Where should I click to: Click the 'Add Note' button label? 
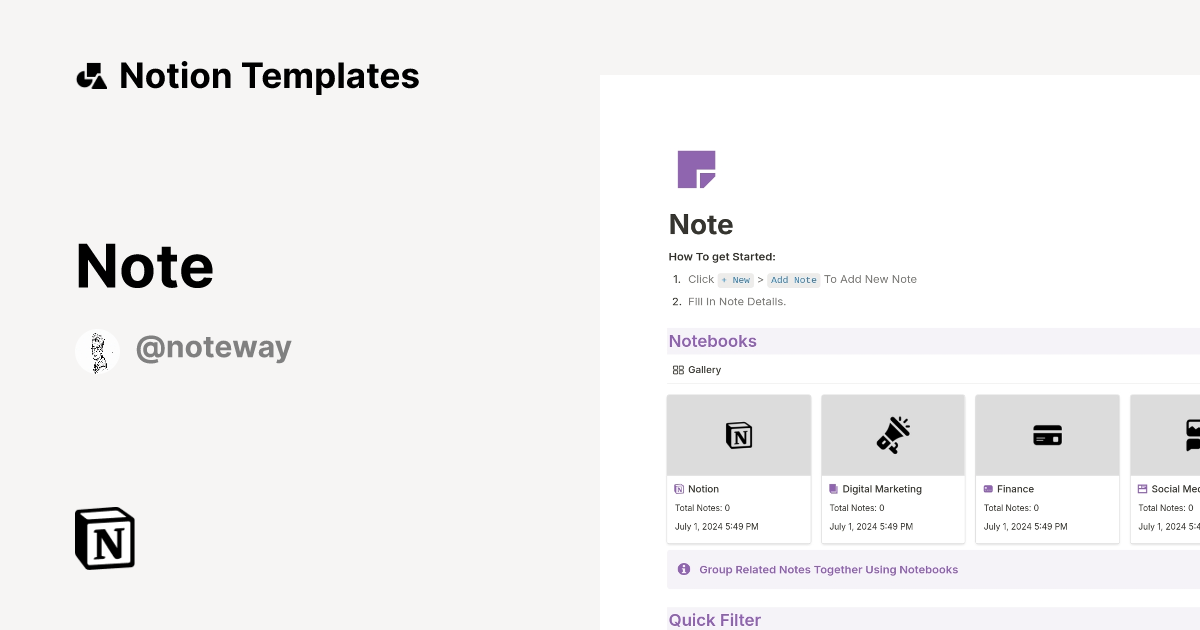793,280
